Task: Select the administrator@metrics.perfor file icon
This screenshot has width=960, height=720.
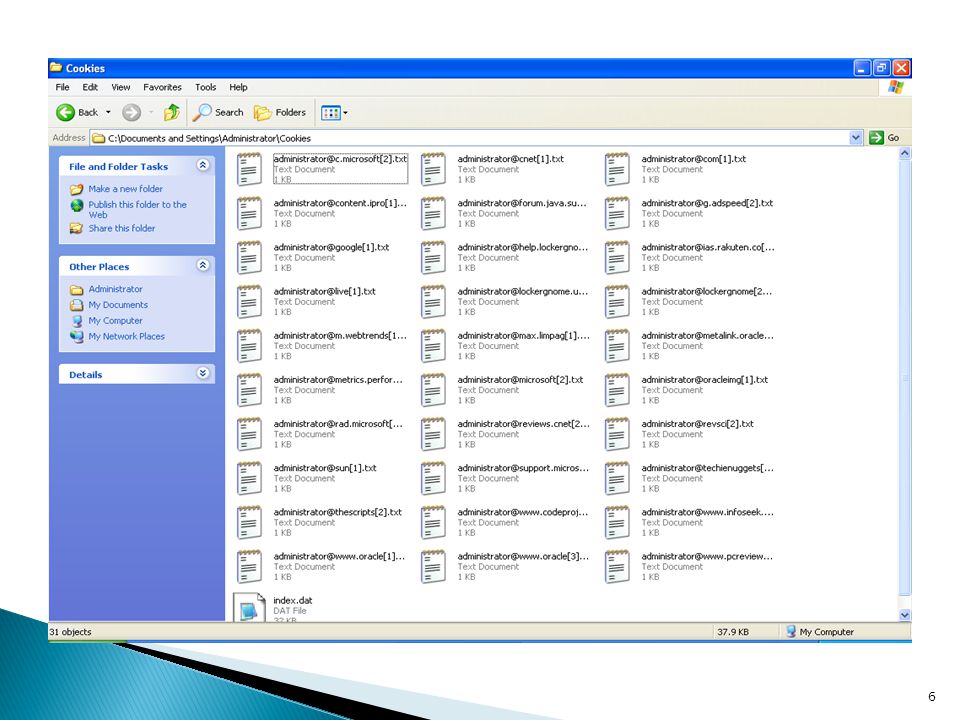Action: click(x=249, y=389)
